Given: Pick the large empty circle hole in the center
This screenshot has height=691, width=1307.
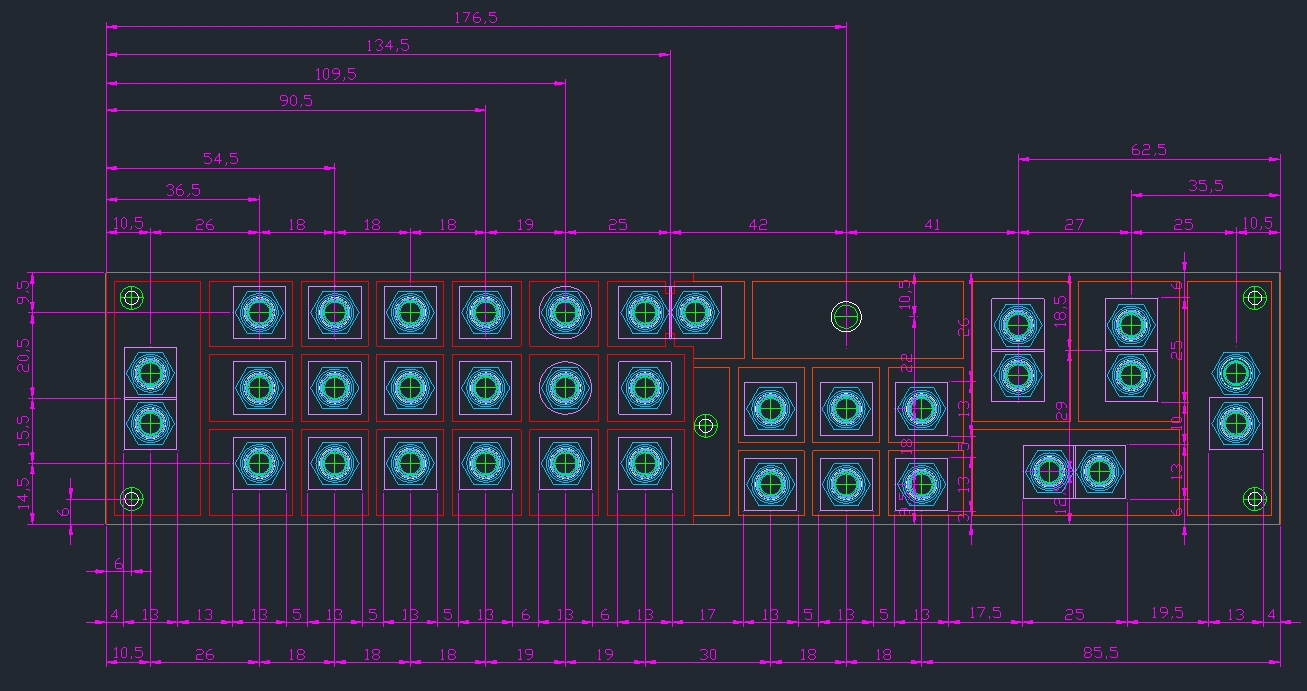Looking at the screenshot, I should click(x=846, y=316).
